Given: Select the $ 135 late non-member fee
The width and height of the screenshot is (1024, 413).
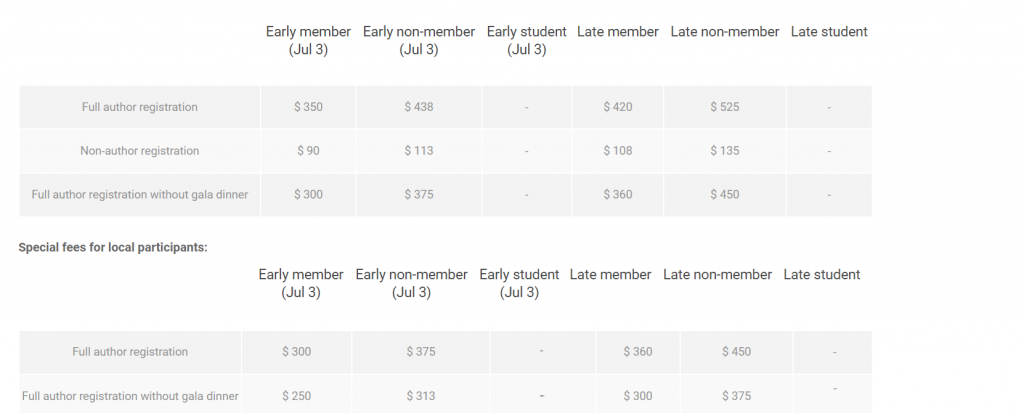Looking at the screenshot, I should click(x=725, y=151).
